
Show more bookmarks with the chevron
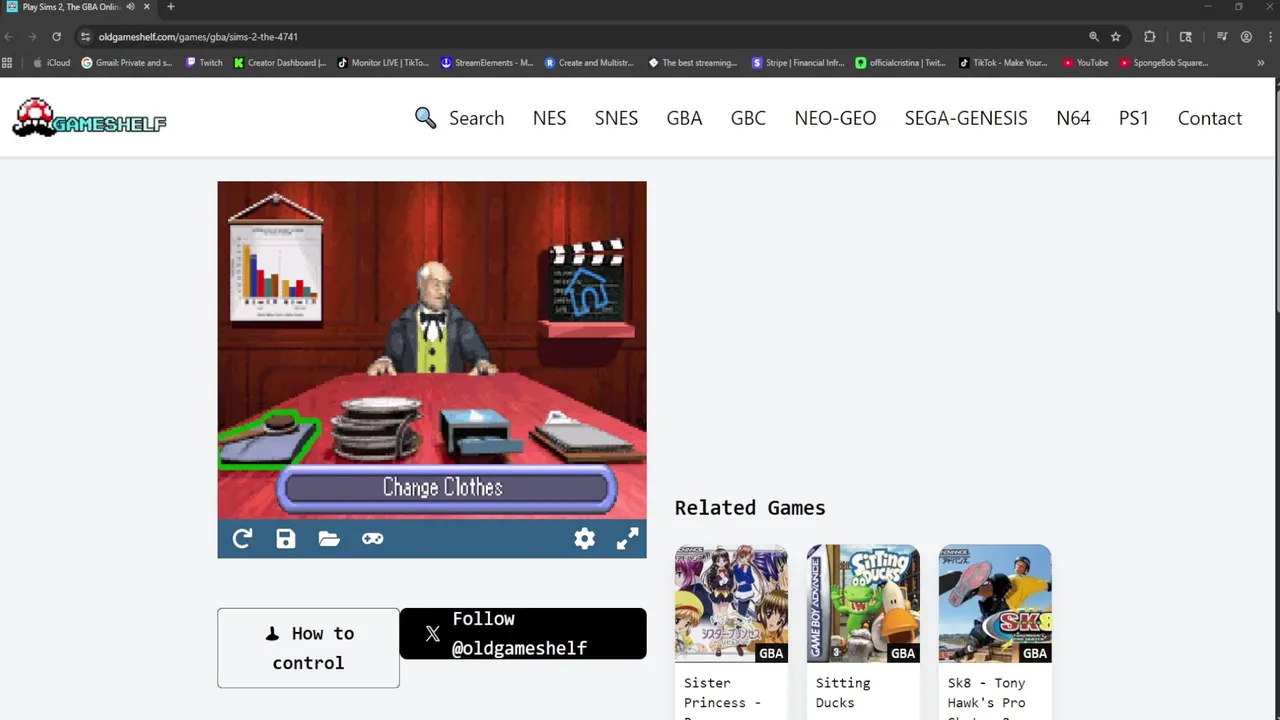coord(1260,63)
